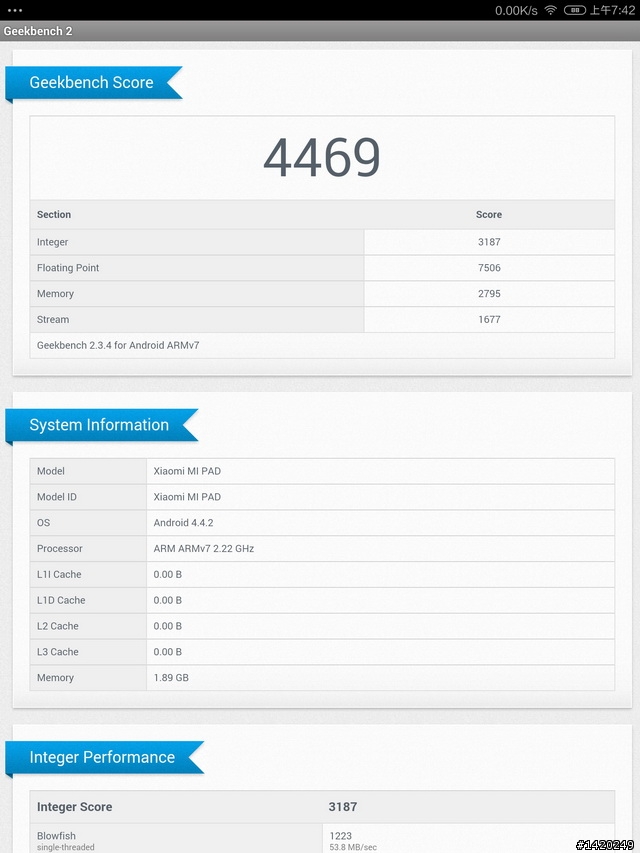Image resolution: width=640 pixels, height=853 pixels.
Task: Select the Memory score 2795
Action: click(x=489, y=294)
